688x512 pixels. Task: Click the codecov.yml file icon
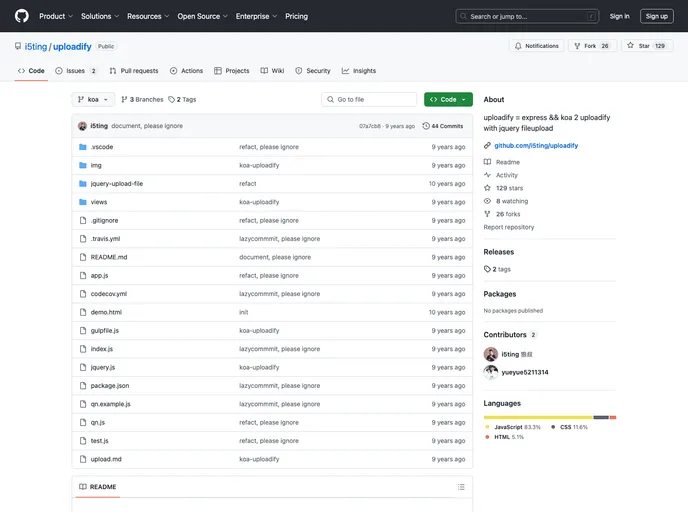pyautogui.click(x=82, y=294)
